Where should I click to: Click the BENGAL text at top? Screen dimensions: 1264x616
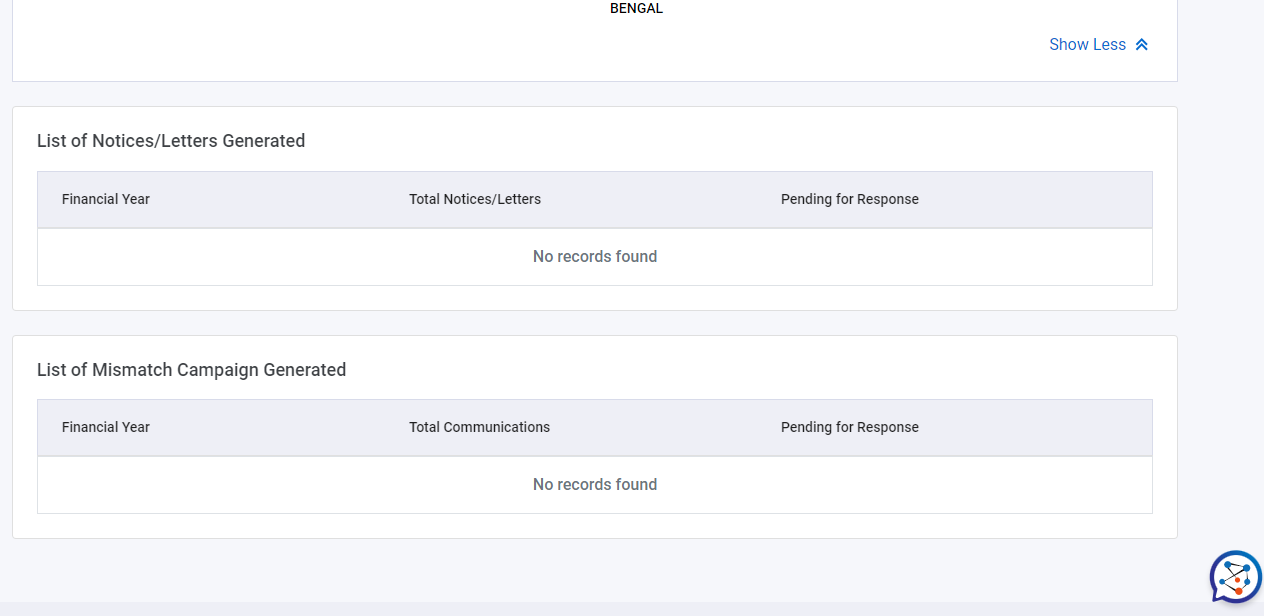pos(636,8)
